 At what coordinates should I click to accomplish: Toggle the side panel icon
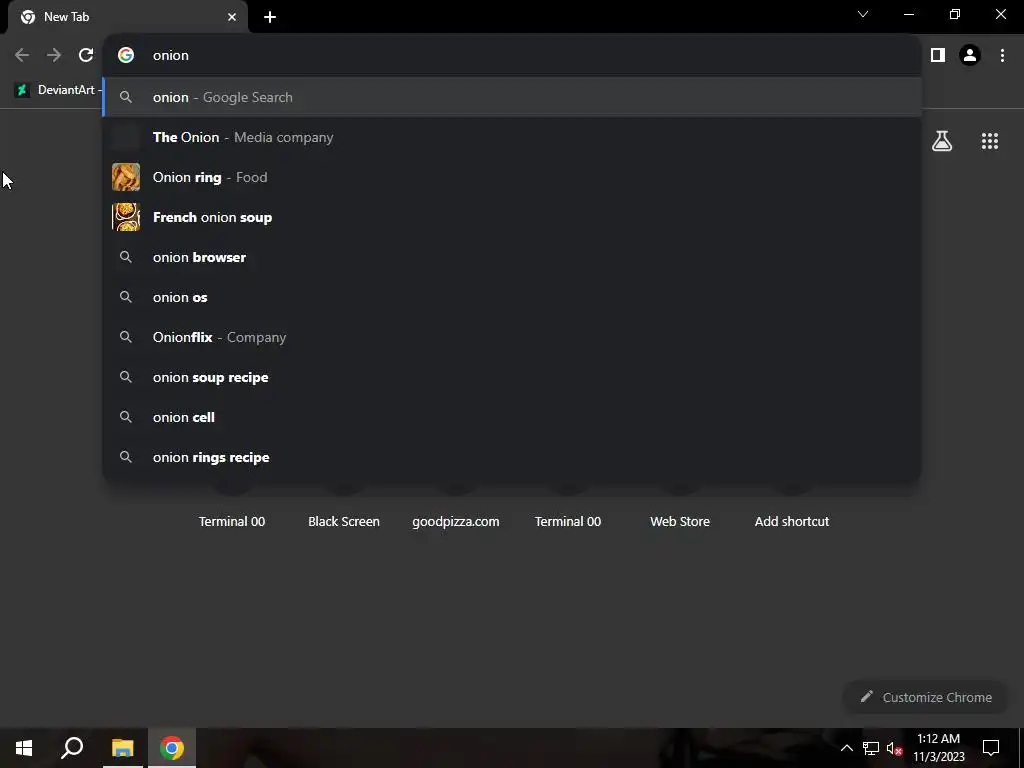[938, 56]
